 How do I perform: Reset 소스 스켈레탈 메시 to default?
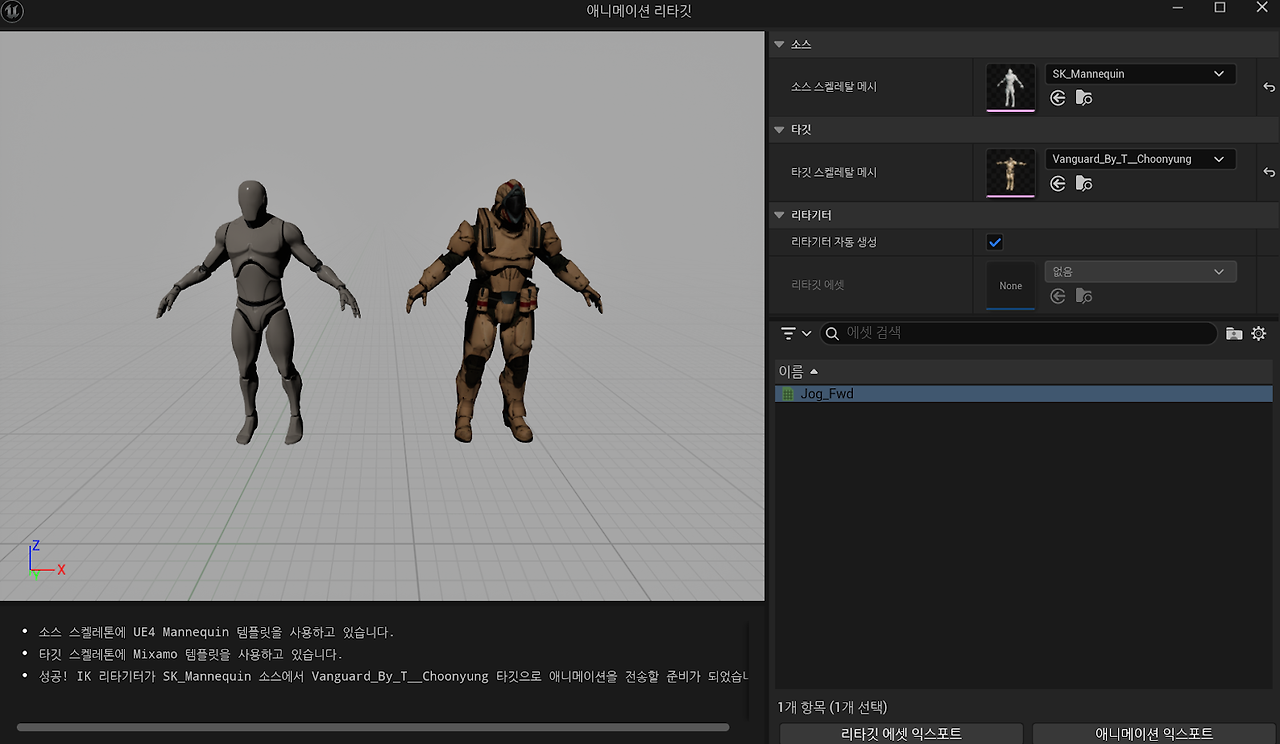(1269, 87)
